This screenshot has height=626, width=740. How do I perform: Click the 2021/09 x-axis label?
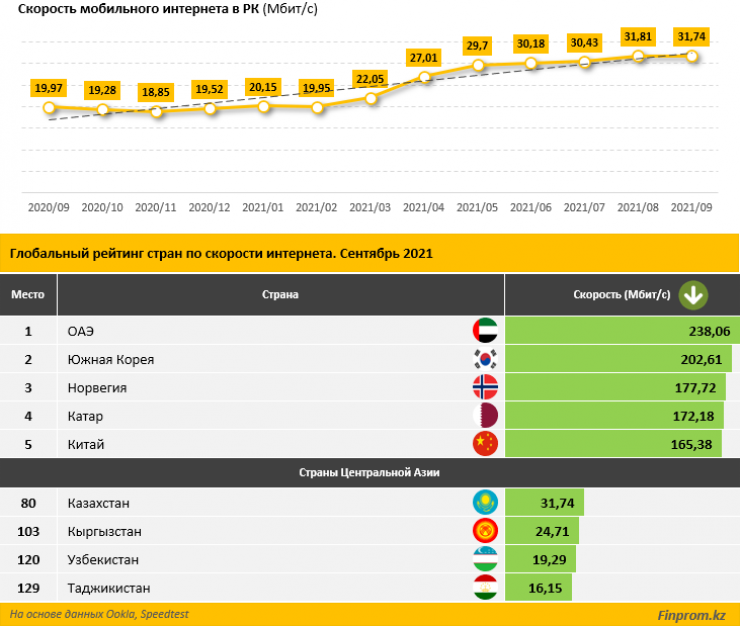coord(693,207)
